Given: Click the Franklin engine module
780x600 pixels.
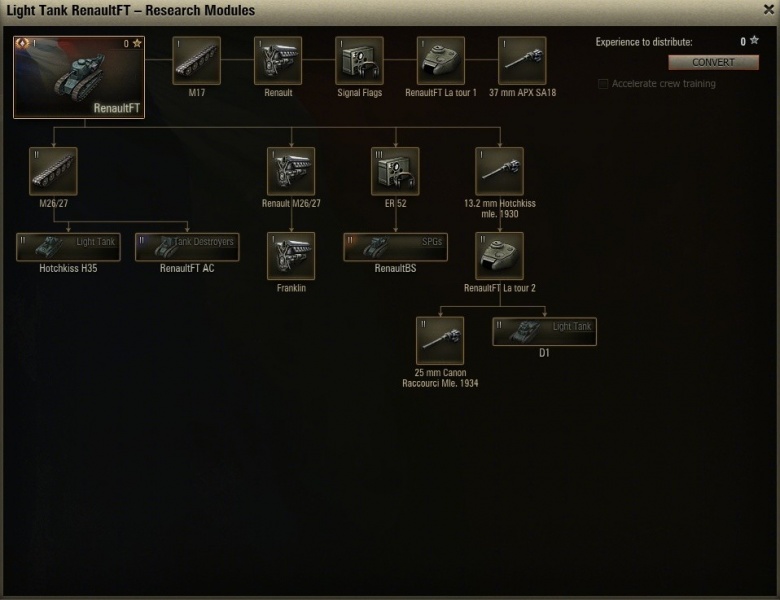Looking at the screenshot, I should click(x=291, y=256).
